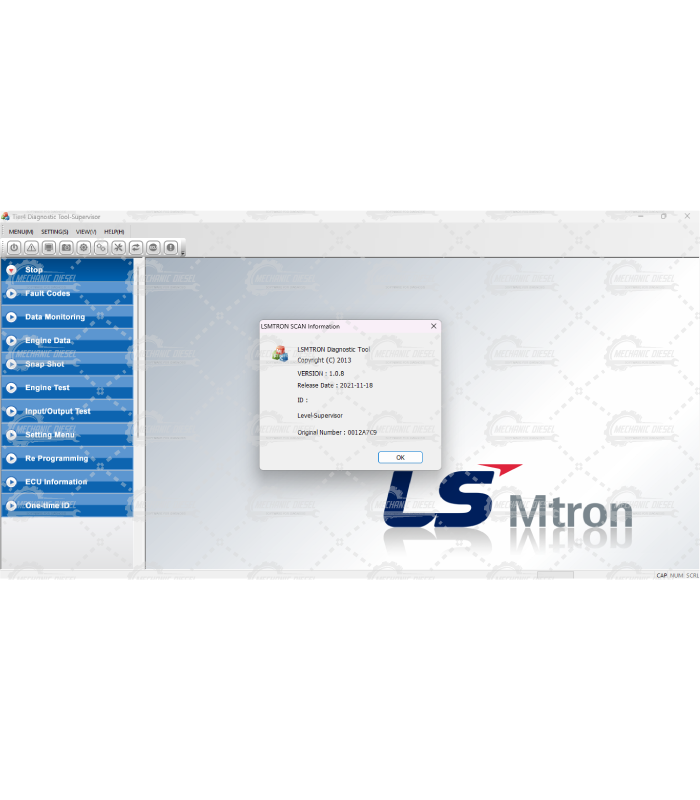
Task: Open the HELP(H) menu
Action: [114, 231]
